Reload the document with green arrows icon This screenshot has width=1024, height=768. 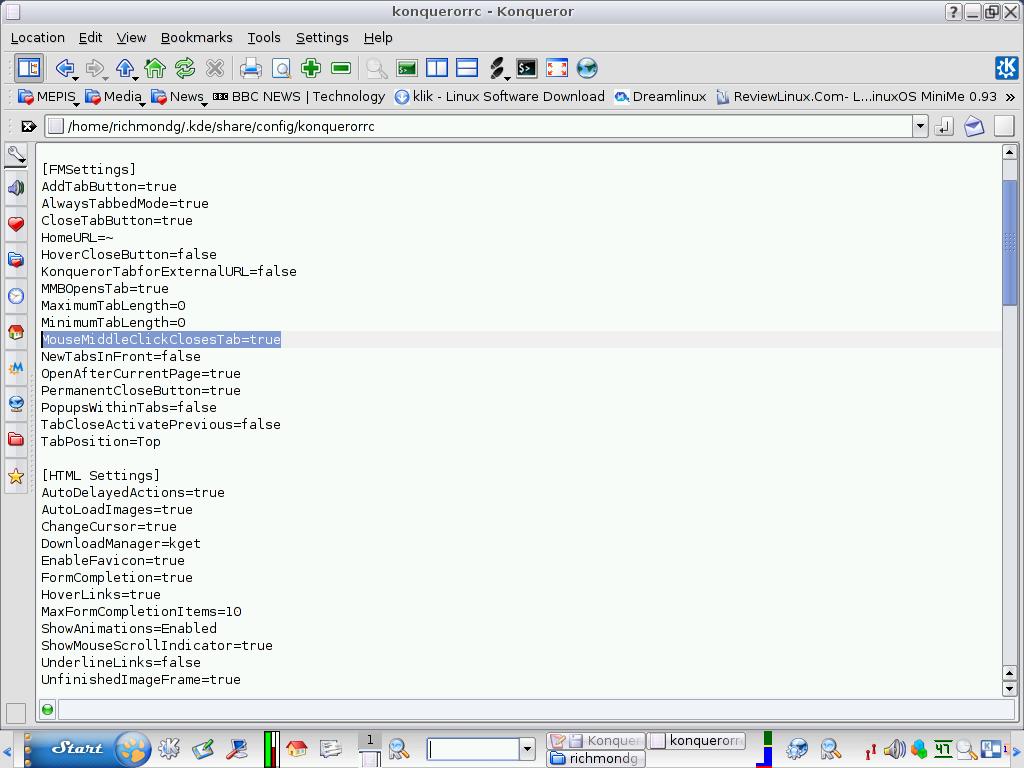click(x=185, y=68)
